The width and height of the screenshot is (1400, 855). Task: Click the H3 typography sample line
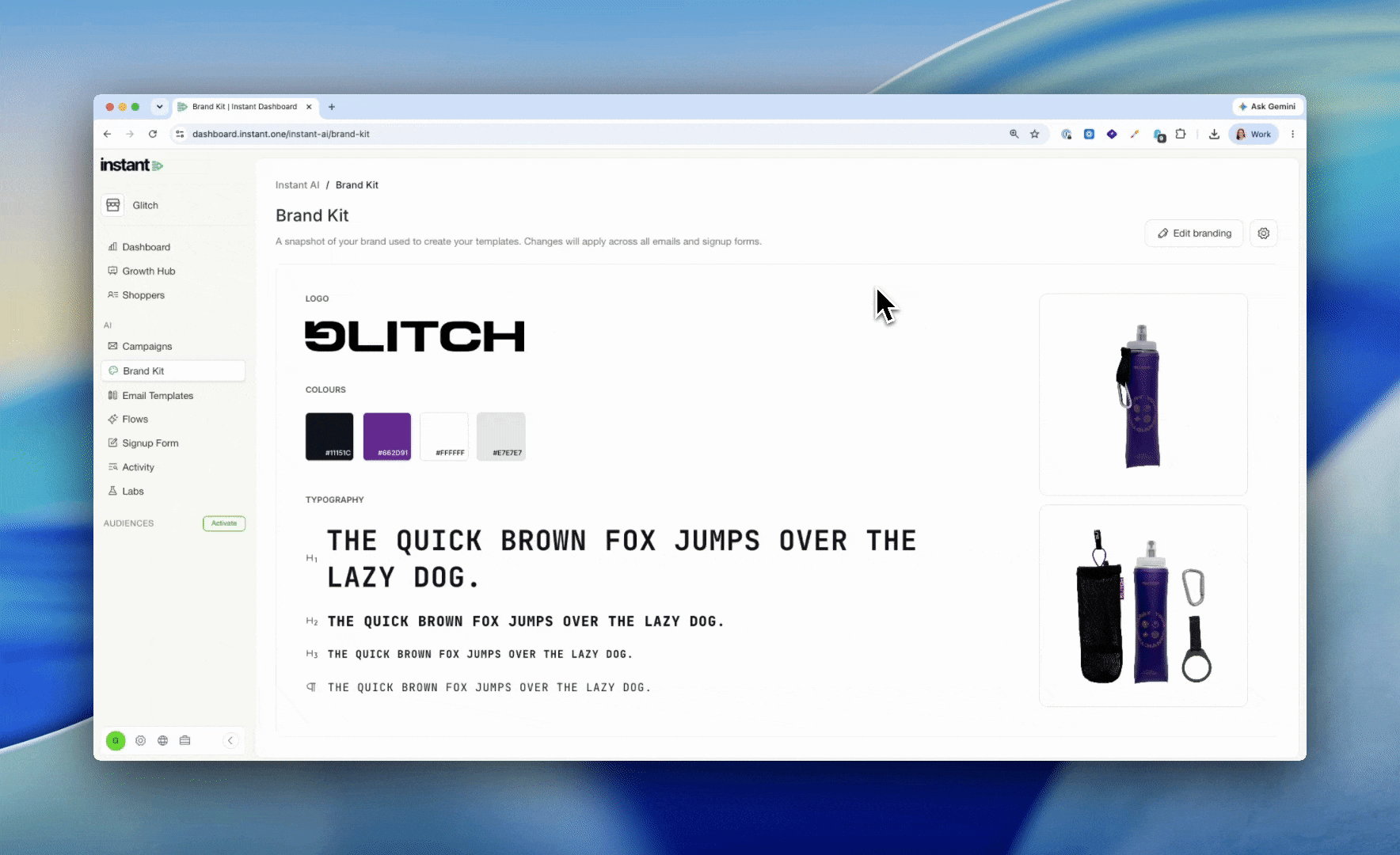pos(480,654)
